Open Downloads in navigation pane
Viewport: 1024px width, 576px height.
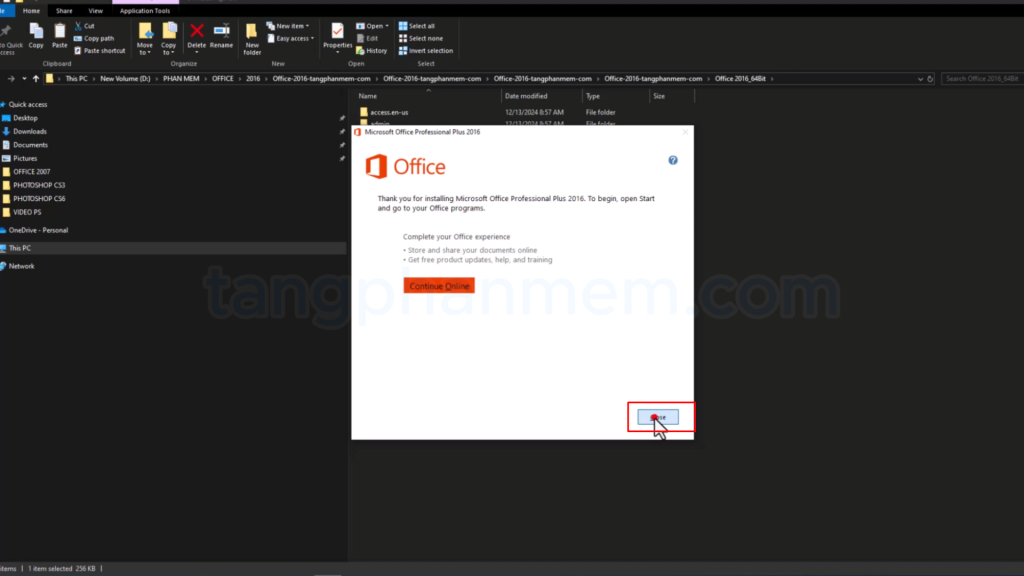point(29,131)
